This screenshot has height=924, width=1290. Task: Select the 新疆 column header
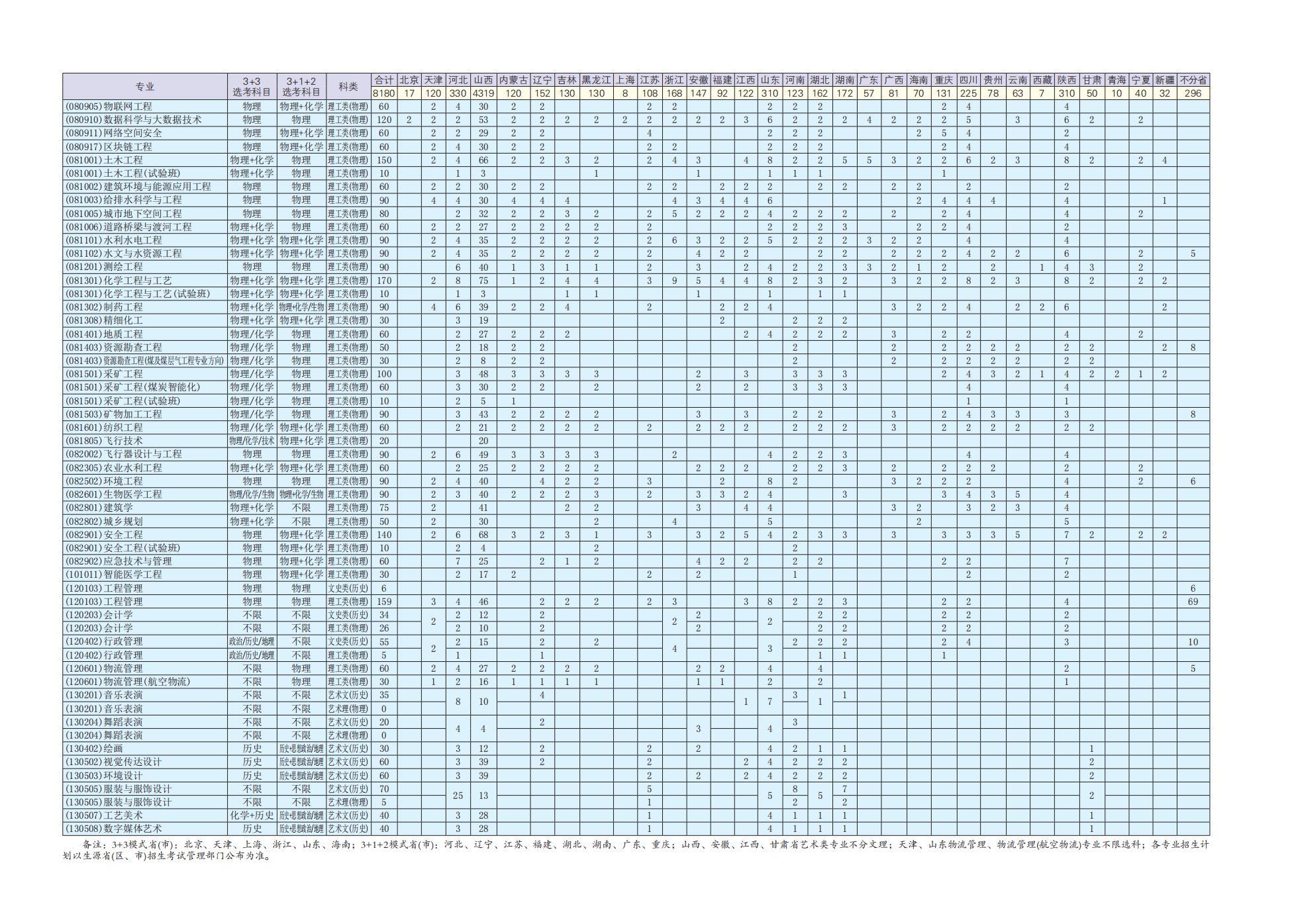point(1164,80)
